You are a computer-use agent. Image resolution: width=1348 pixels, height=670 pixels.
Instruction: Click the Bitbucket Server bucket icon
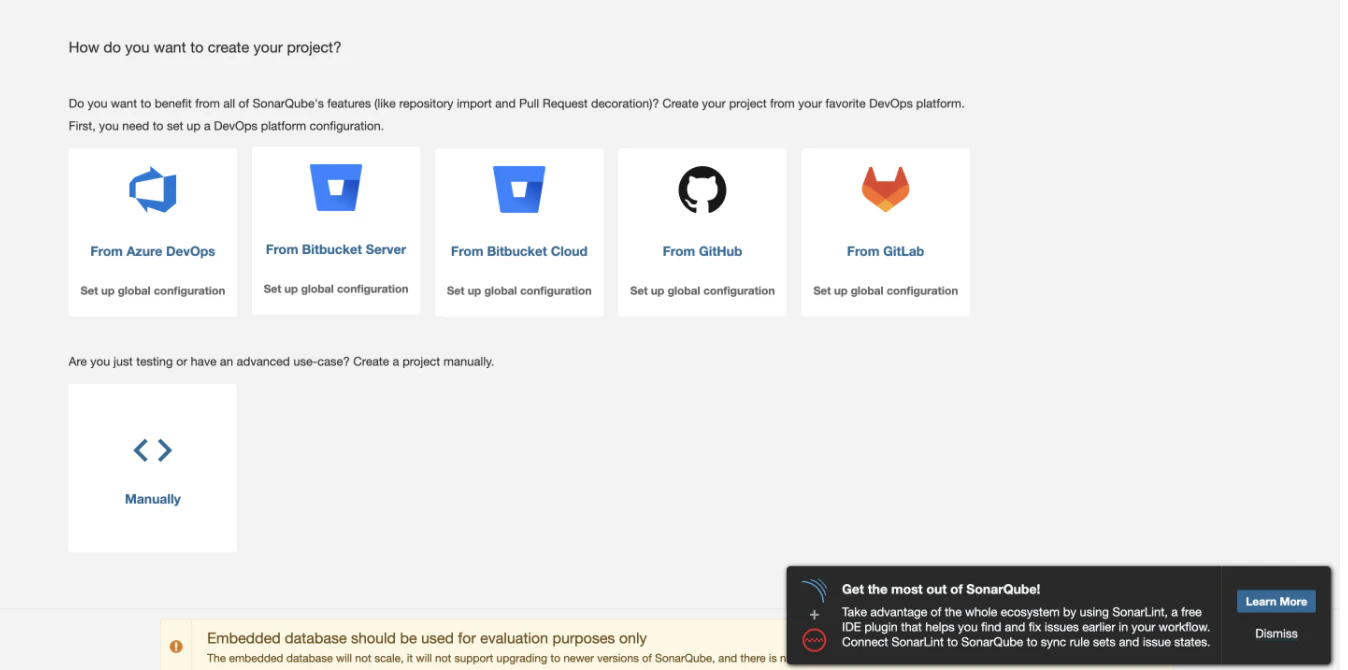pyautogui.click(x=336, y=188)
